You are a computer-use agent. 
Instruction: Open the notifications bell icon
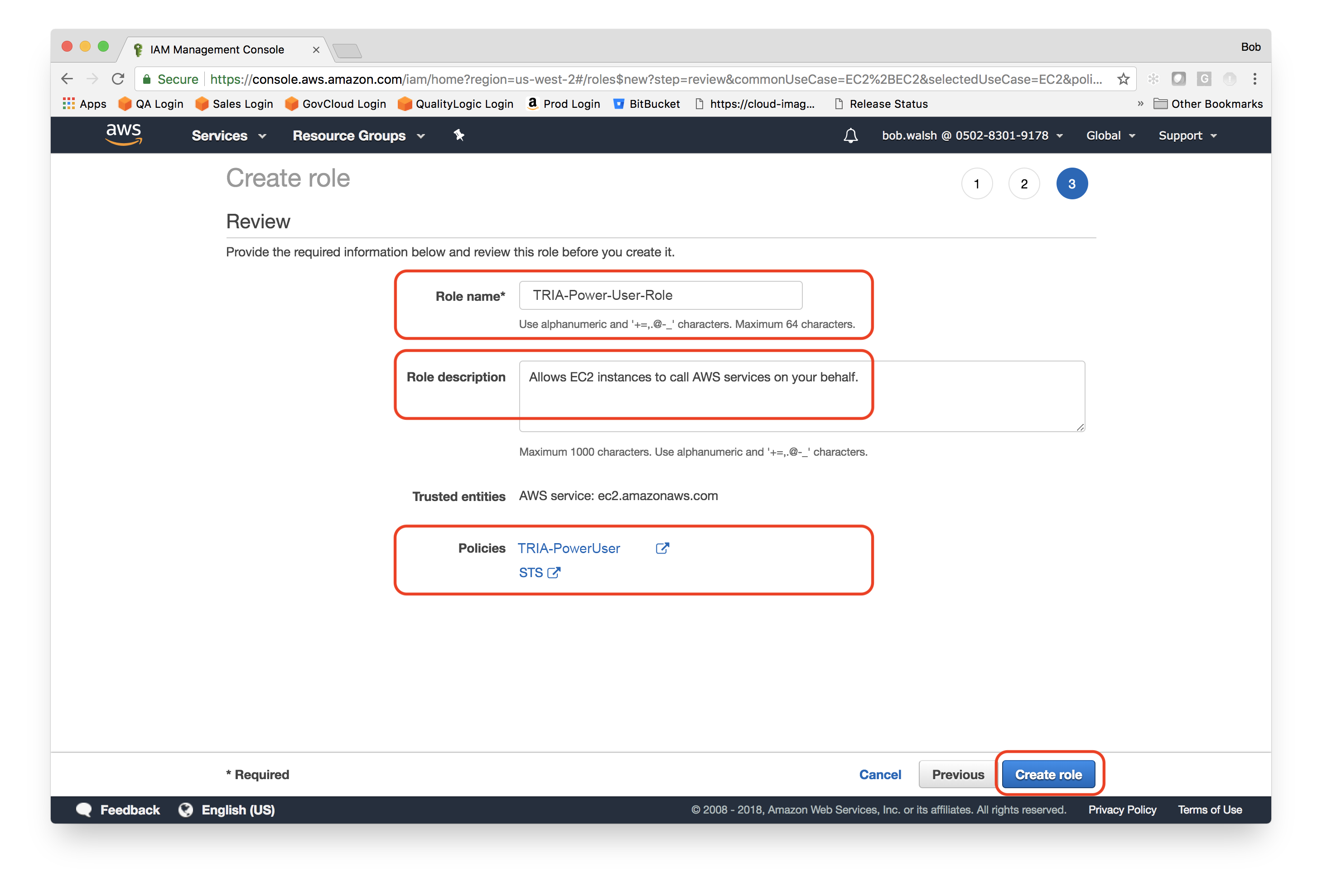click(x=850, y=135)
